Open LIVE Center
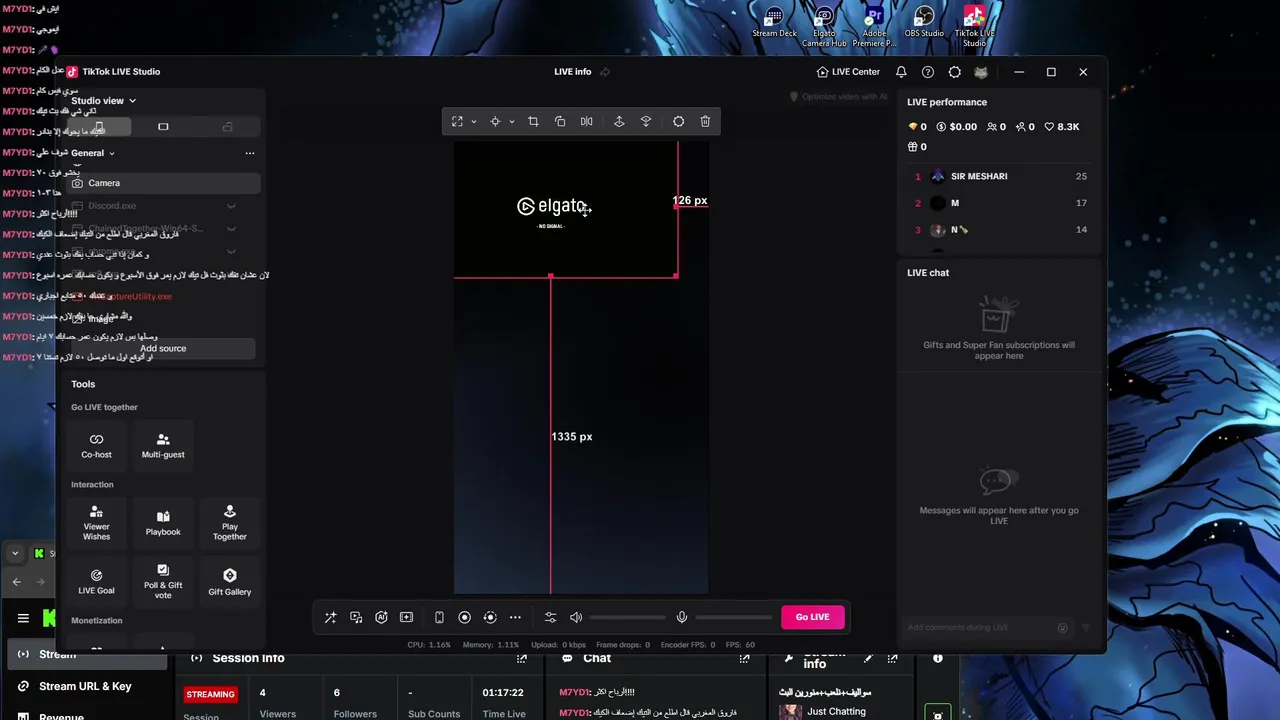The image size is (1280, 720). tap(848, 72)
